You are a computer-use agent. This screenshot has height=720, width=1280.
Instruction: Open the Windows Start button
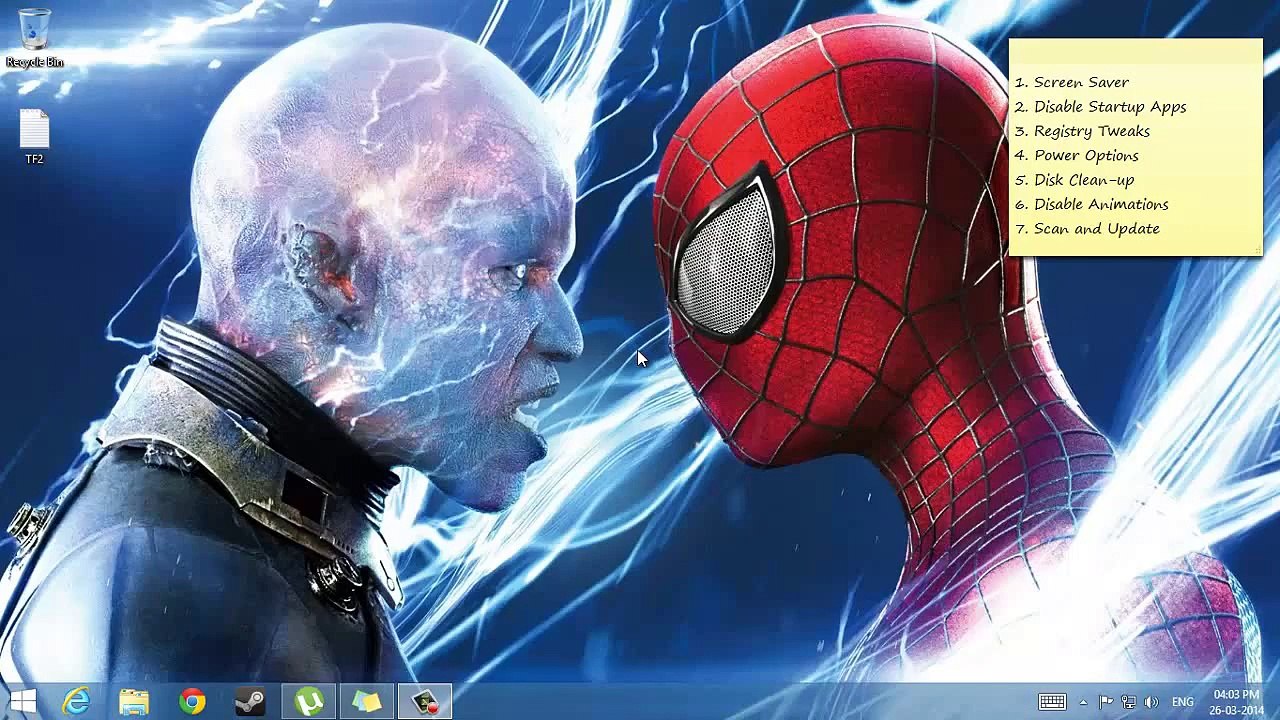click(23, 702)
